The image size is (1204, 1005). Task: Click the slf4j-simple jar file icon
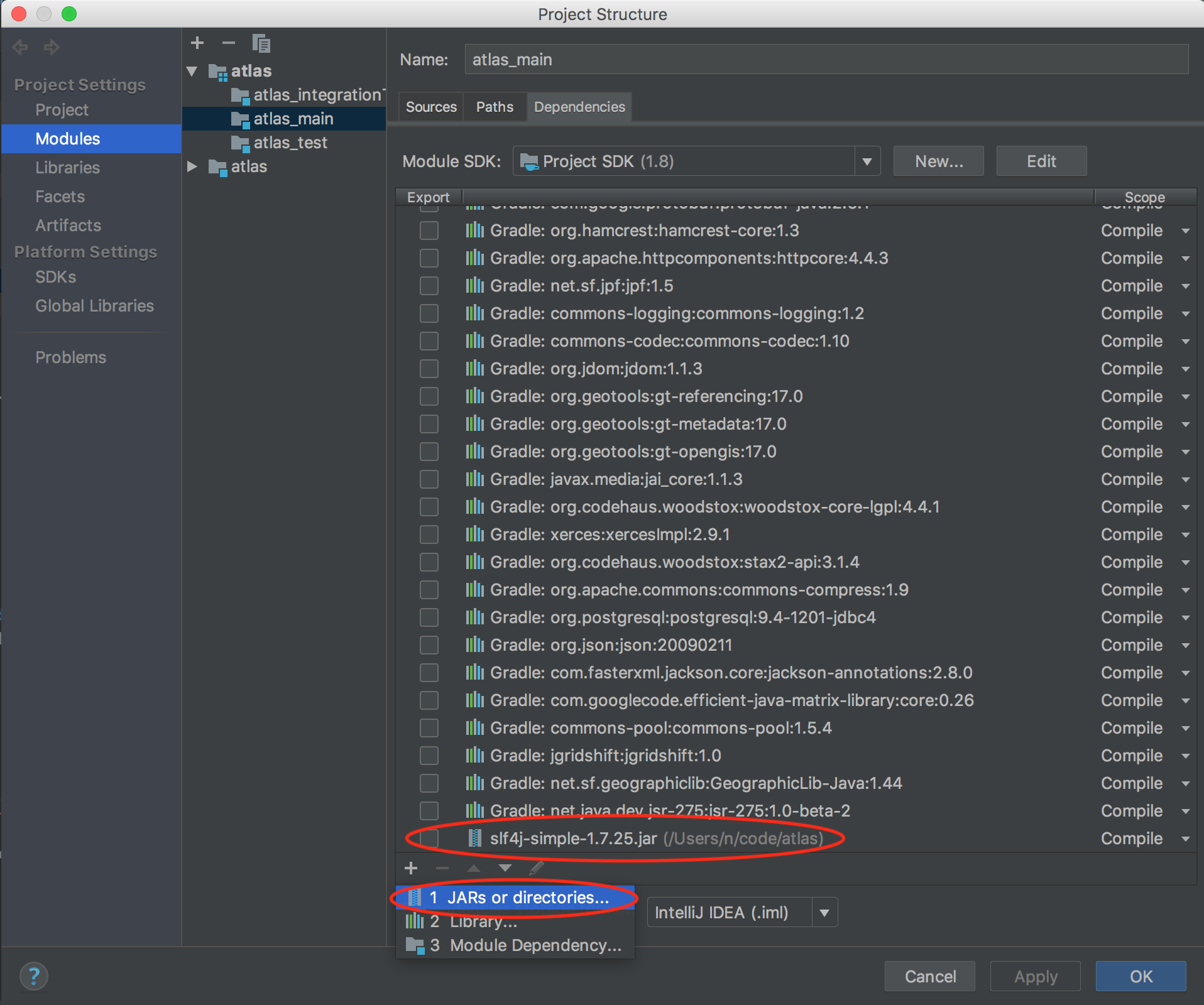tap(475, 838)
